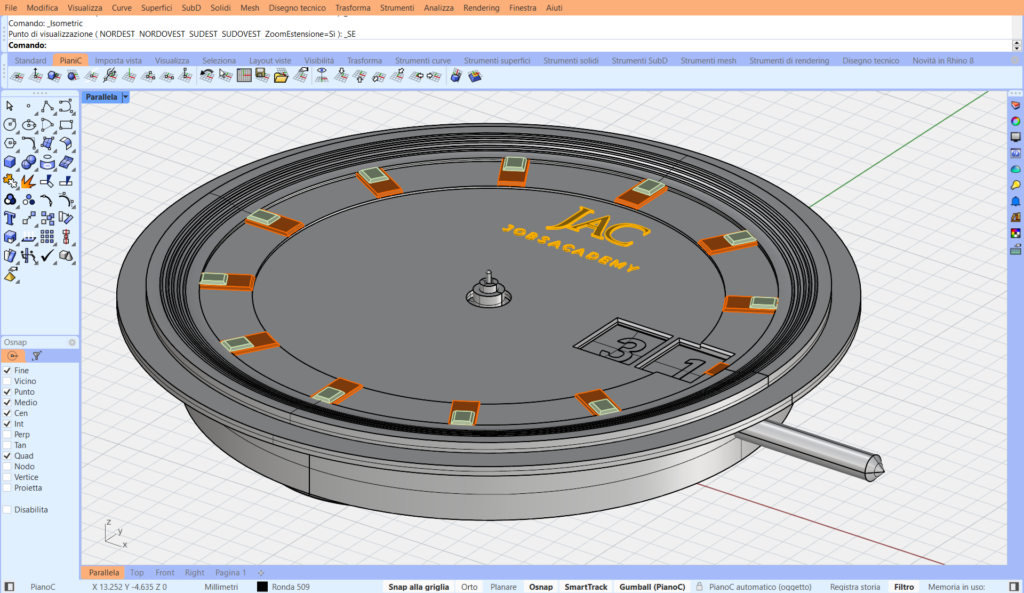Click the Explode tool
The image size is (1024, 593).
click(x=29, y=181)
